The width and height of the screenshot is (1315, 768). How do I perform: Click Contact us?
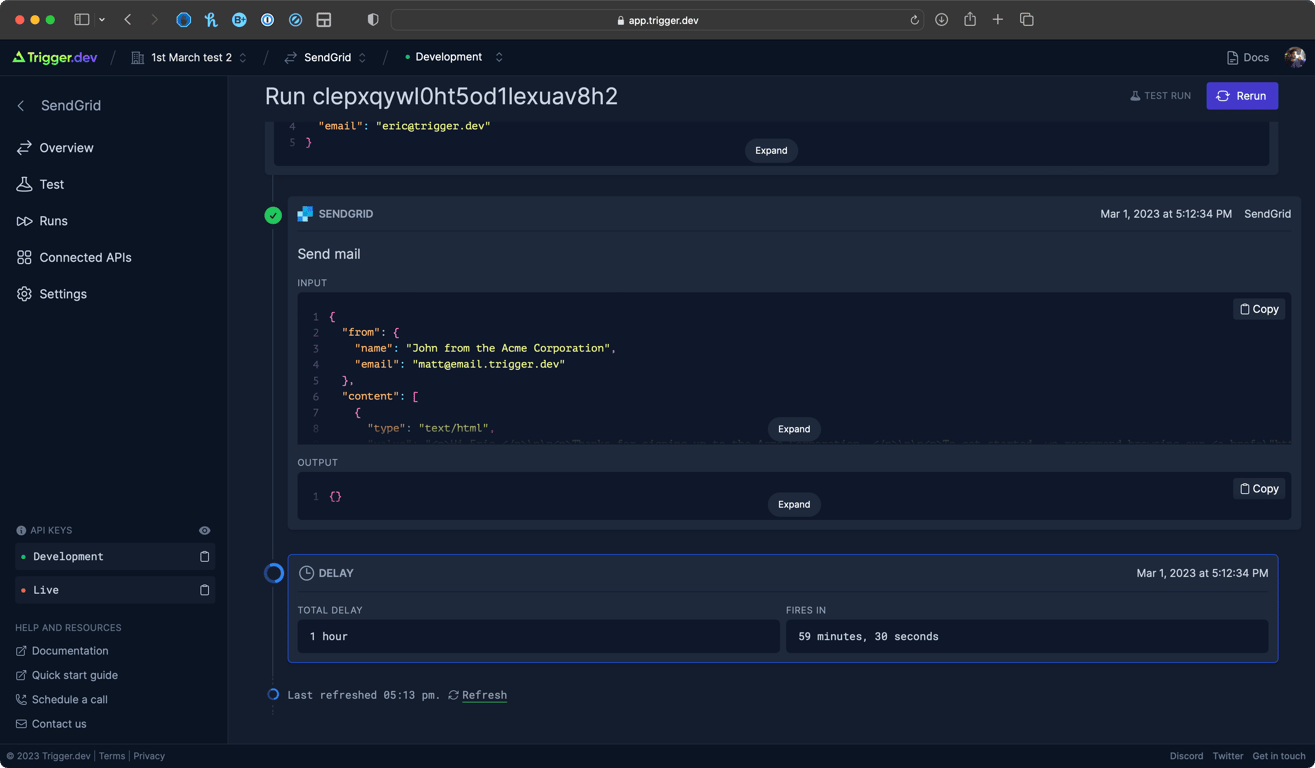(x=59, y=724)
